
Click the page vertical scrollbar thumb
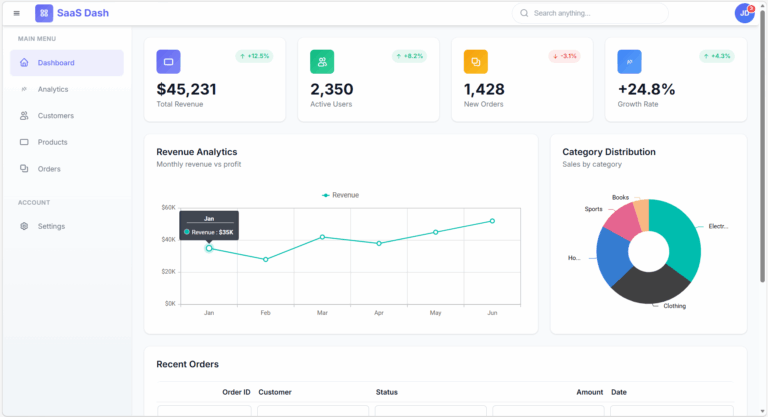point(763,145)
